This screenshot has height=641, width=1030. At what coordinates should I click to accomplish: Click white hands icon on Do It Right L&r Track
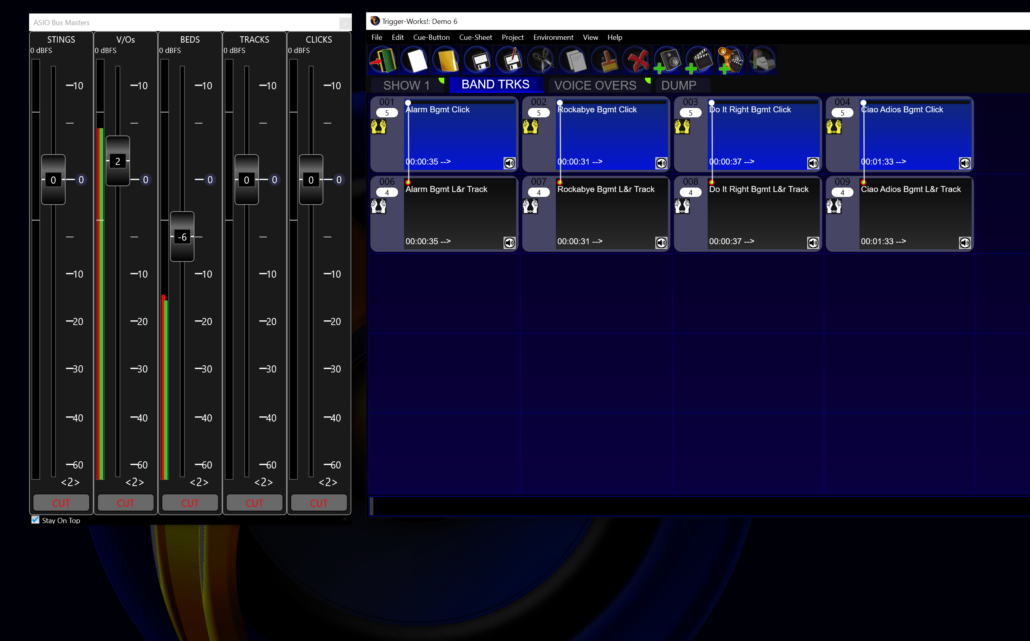click(x=682, y=206)
